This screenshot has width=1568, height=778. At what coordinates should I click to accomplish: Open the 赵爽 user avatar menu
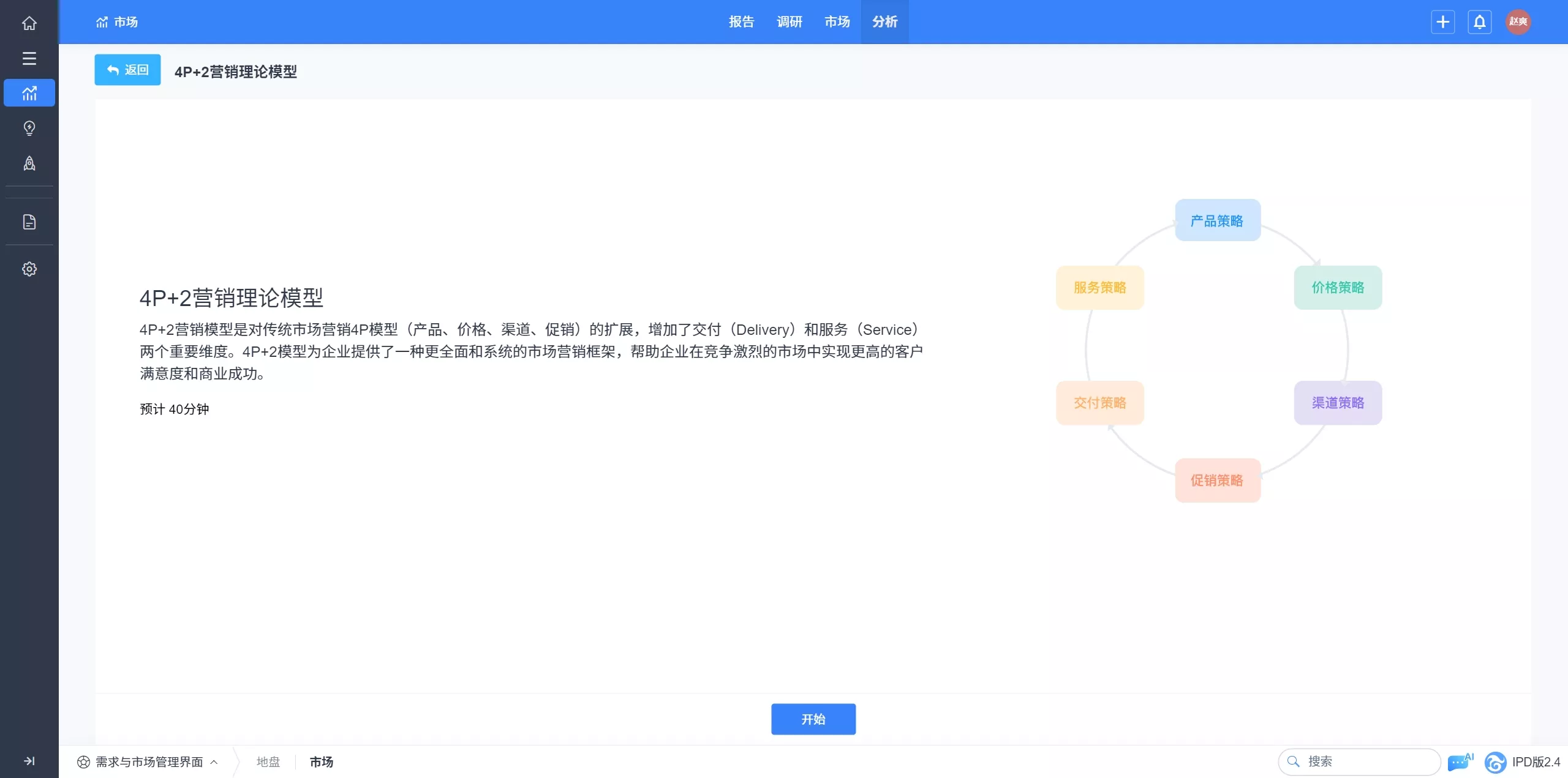point(1518,22)
